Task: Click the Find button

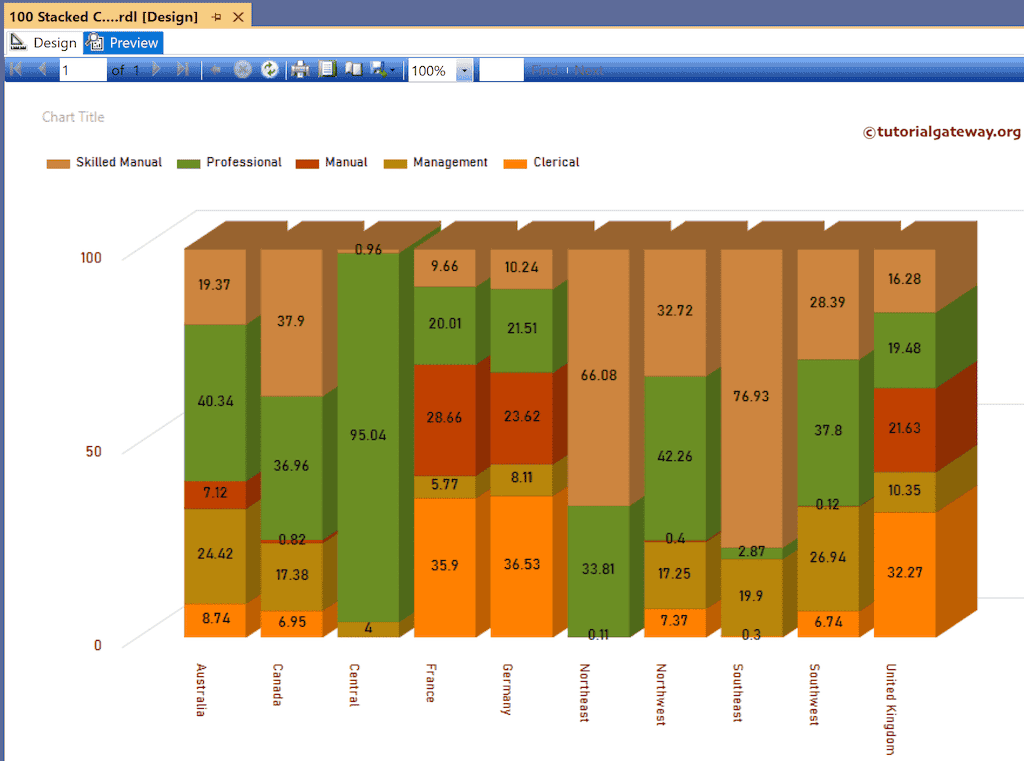Action: coord(546,70)
